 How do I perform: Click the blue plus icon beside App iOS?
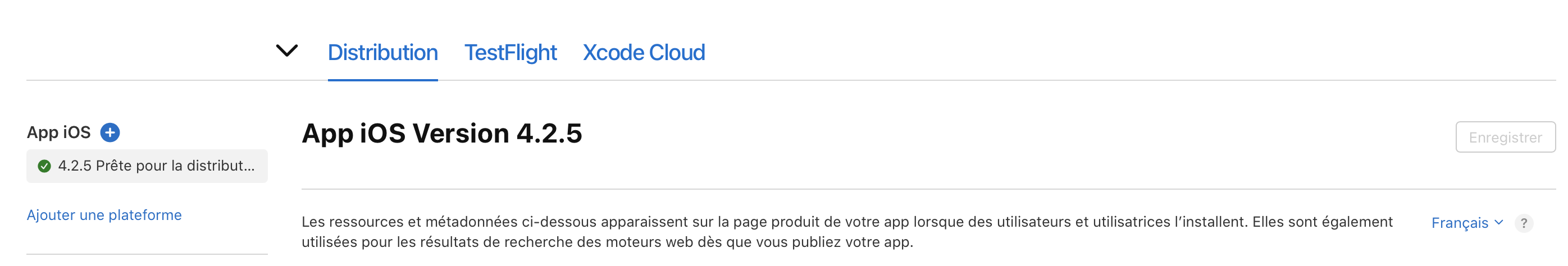[110, 132]
